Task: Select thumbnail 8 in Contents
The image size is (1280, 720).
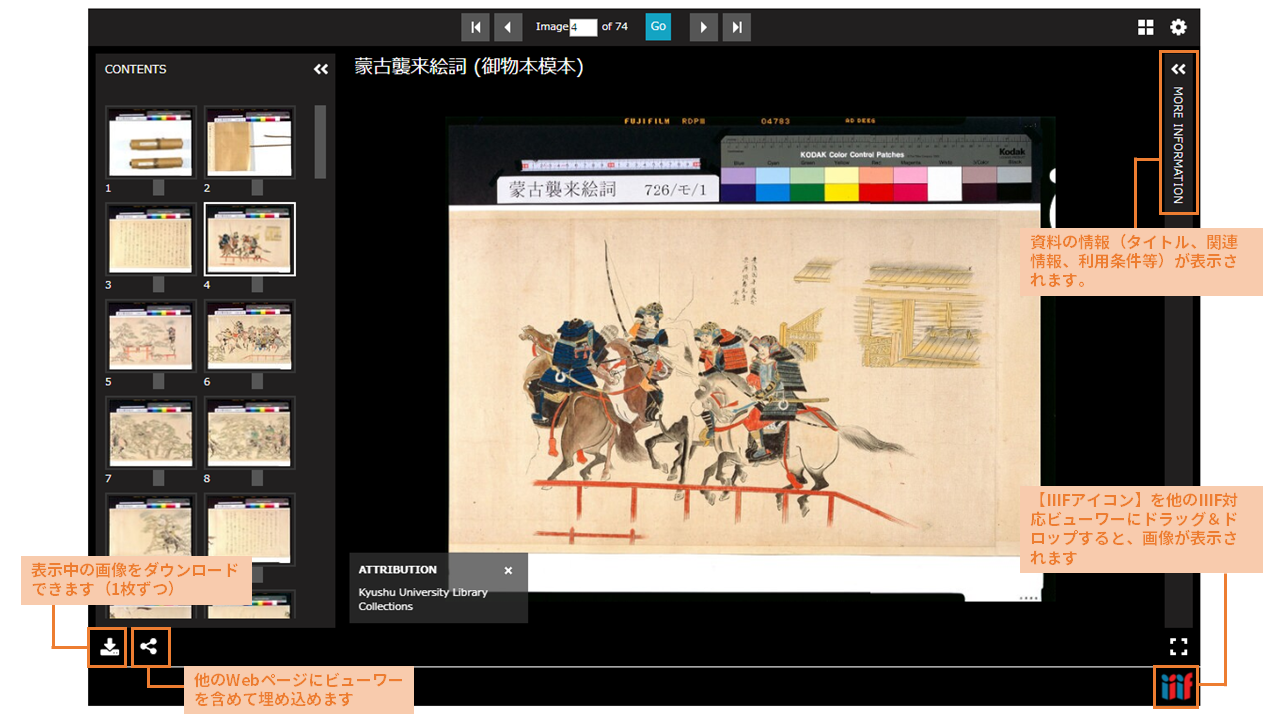Action: [x=250, y=433]
